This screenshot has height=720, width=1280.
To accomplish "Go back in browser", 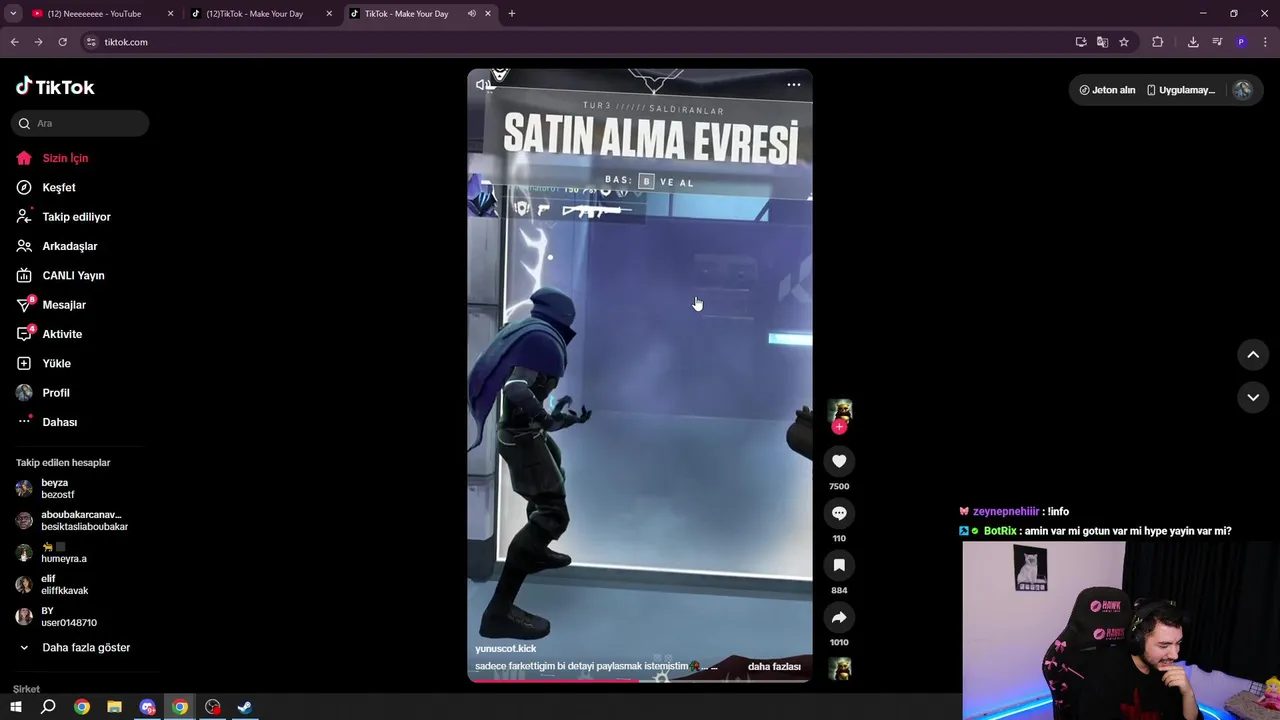I will tap(14, 42).
